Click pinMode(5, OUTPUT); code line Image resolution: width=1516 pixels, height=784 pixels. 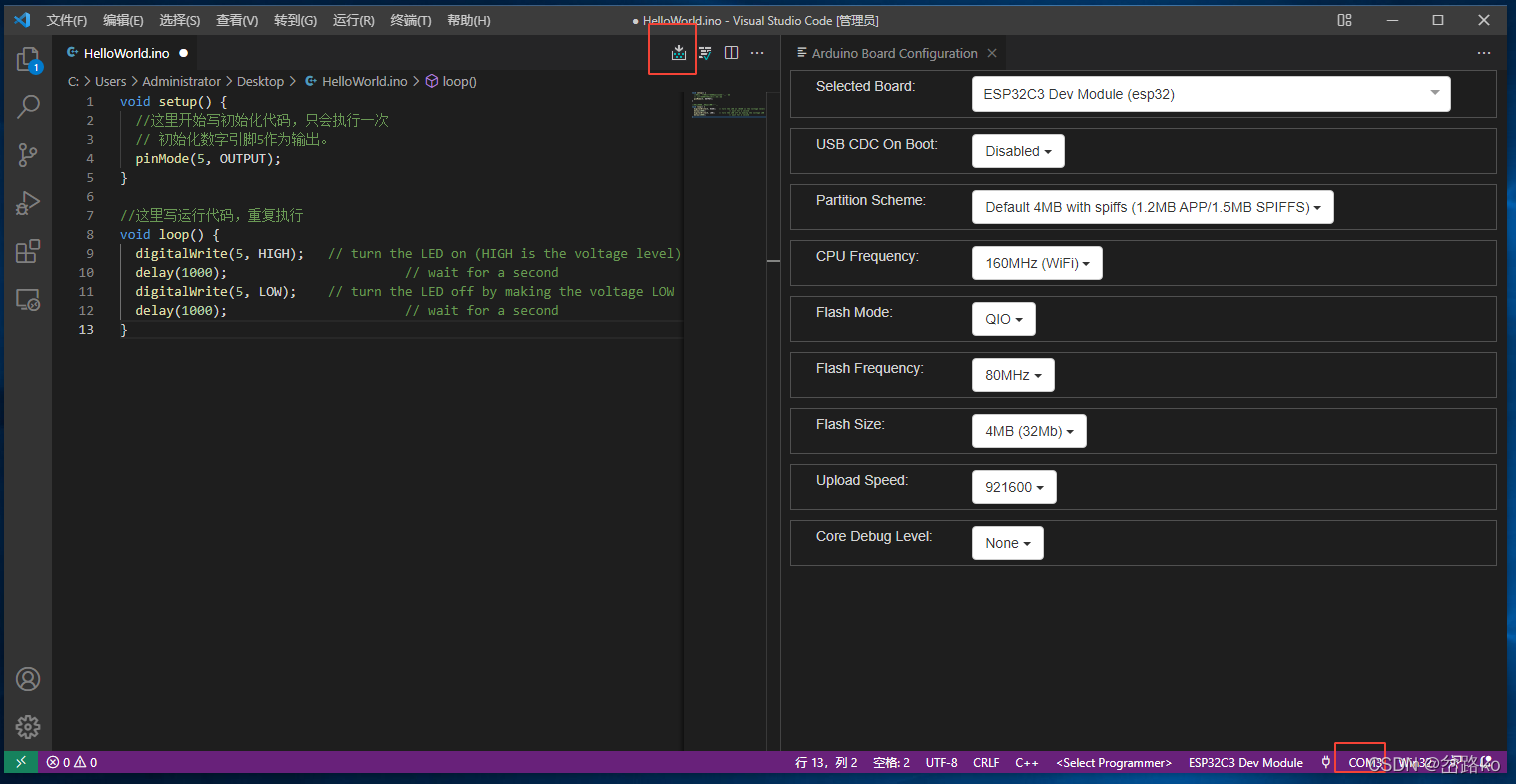[x=208, y=158]
